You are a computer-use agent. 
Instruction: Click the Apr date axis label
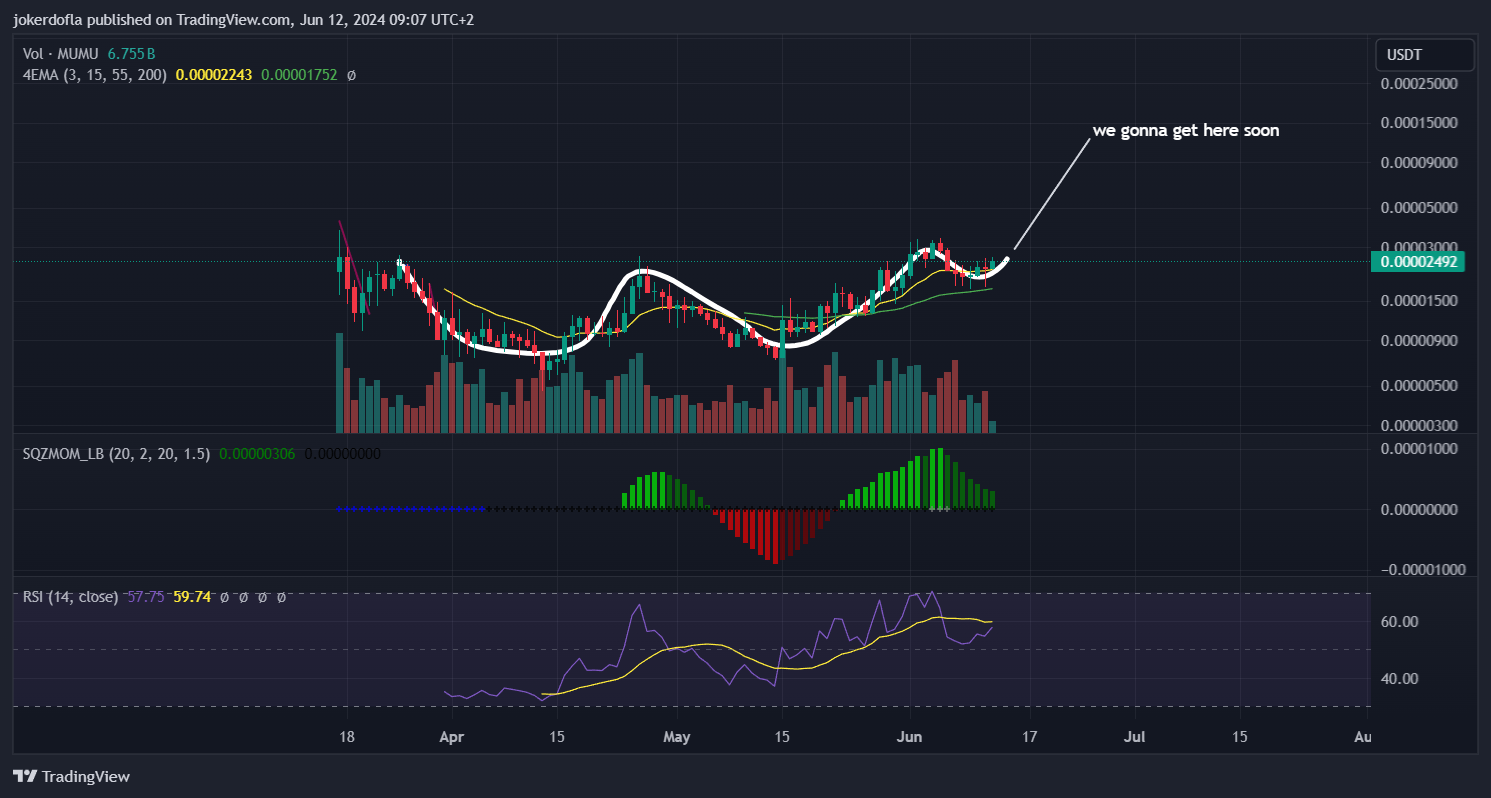pyautogui.click(x=451, y=736)
